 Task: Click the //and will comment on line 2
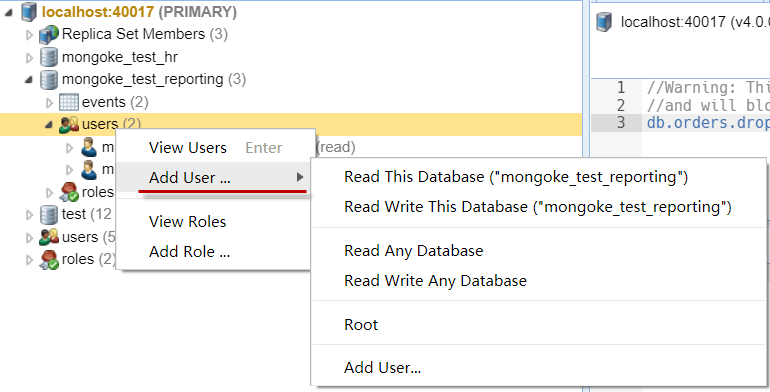[x=708, y=105]
